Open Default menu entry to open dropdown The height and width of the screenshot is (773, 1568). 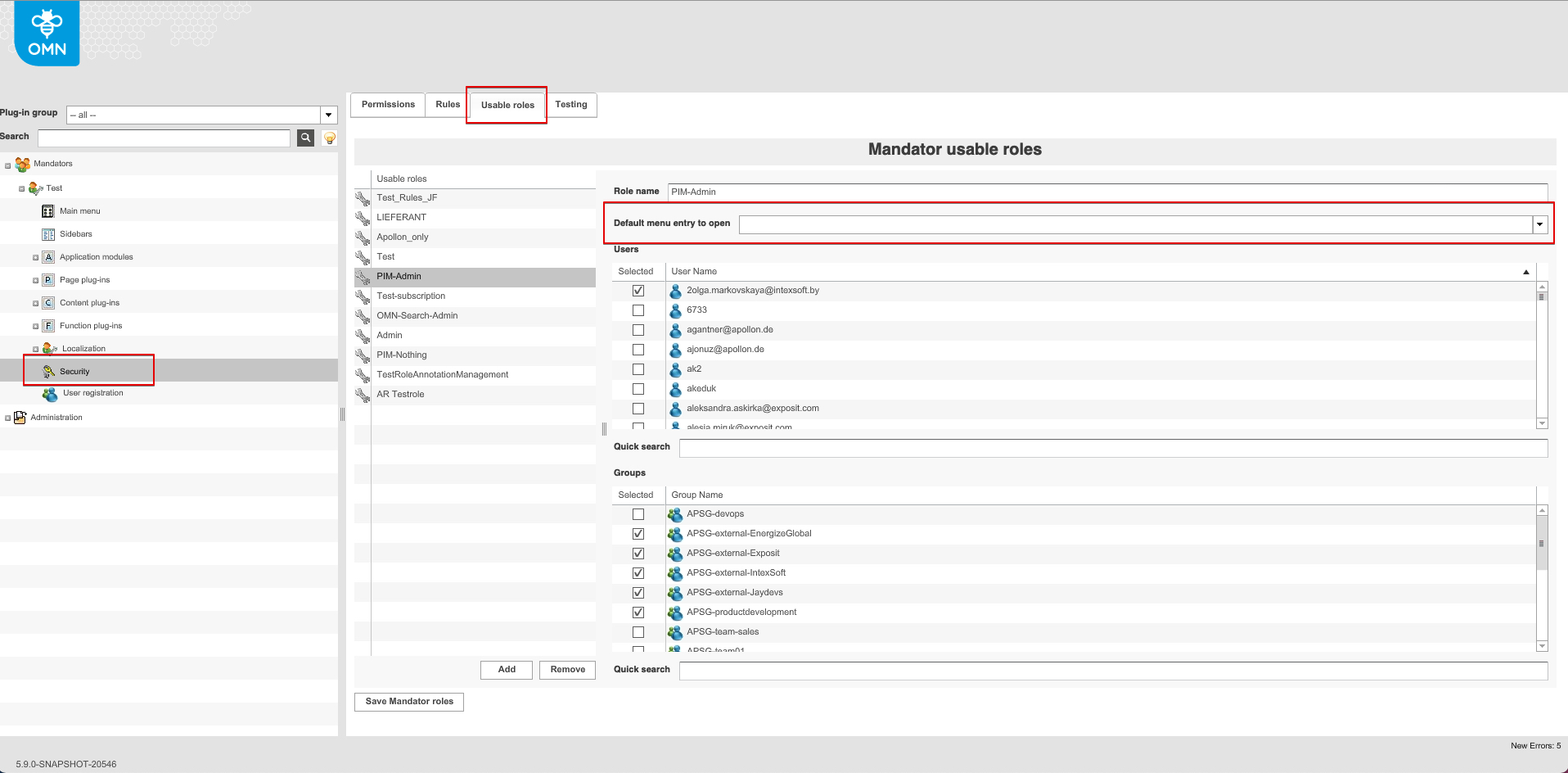click(1539, 224)
